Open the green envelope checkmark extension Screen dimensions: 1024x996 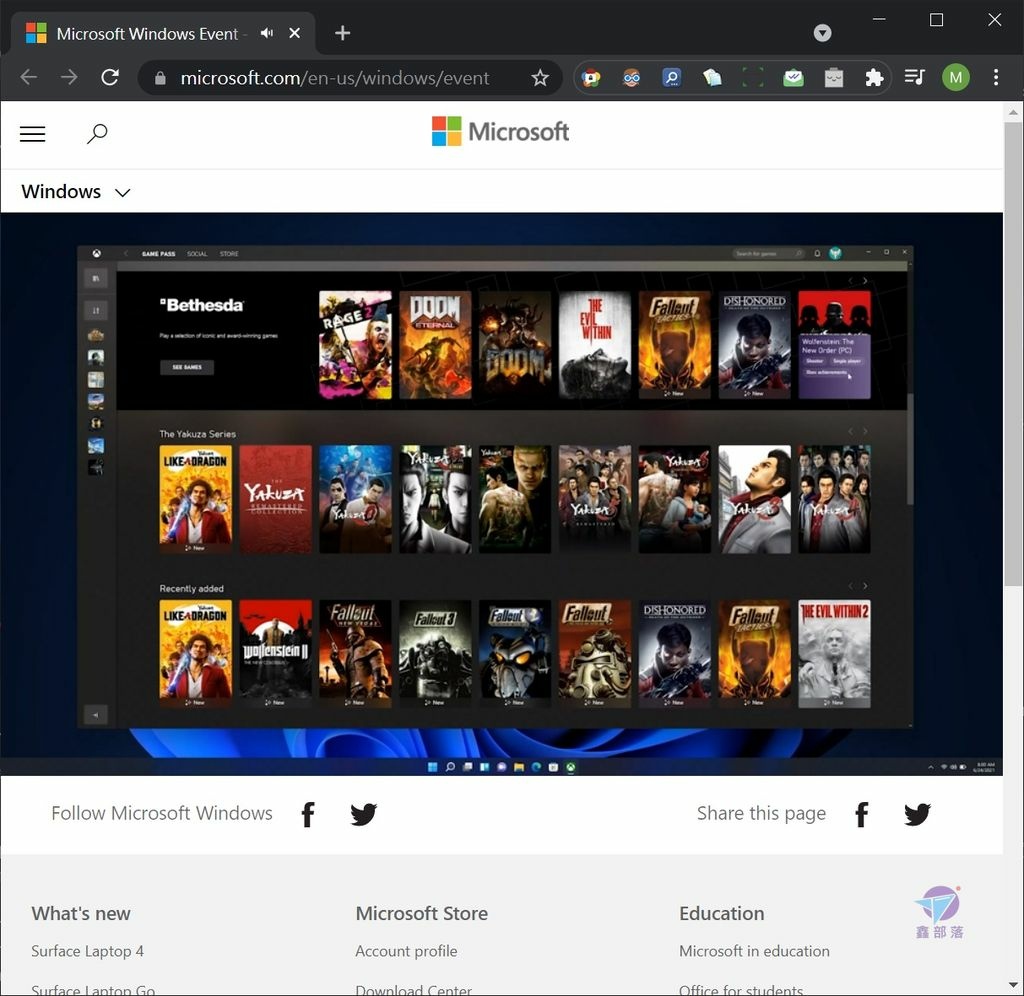click(x=793, y=78)
